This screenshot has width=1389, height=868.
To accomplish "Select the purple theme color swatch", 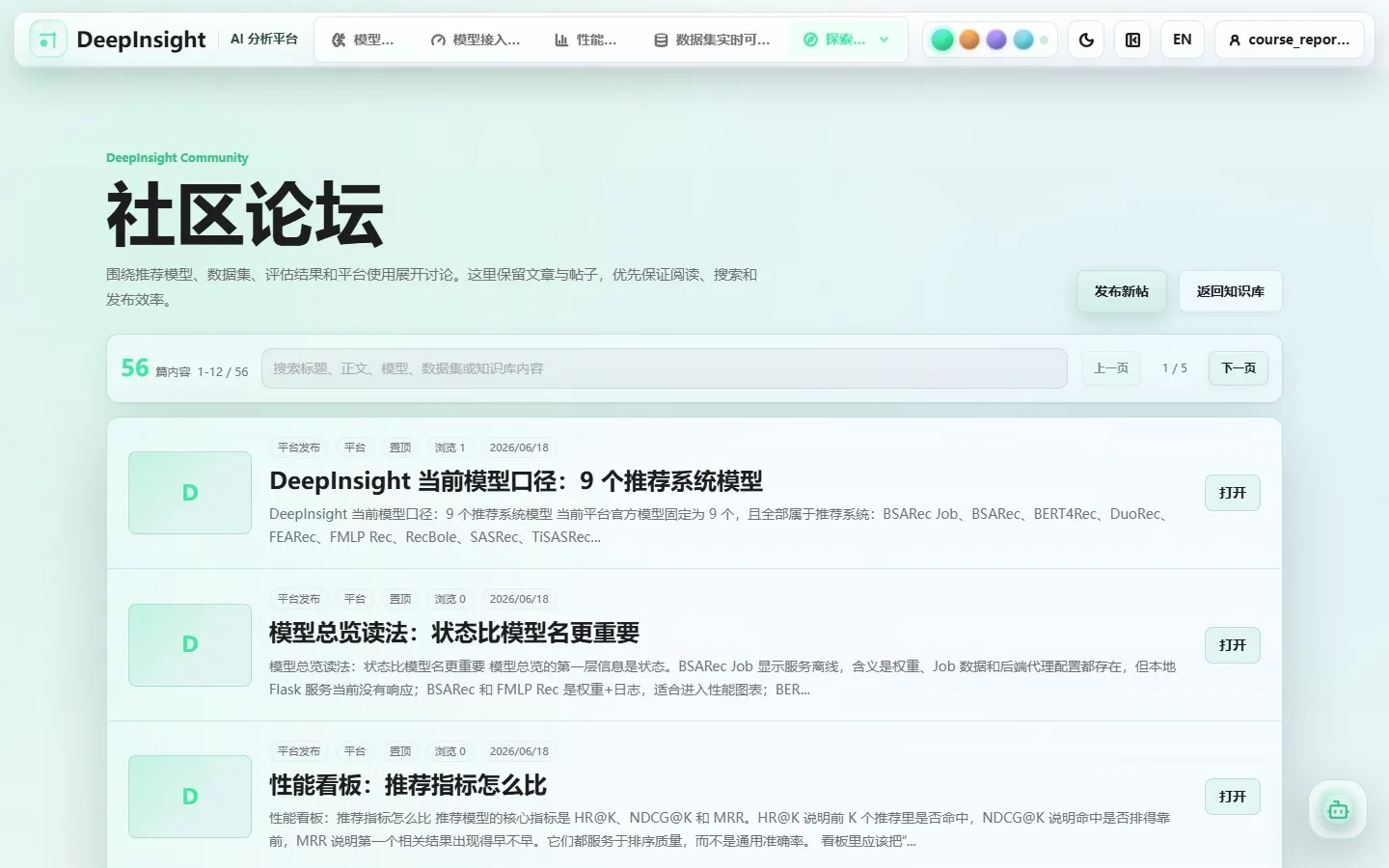I will point(996,40).
